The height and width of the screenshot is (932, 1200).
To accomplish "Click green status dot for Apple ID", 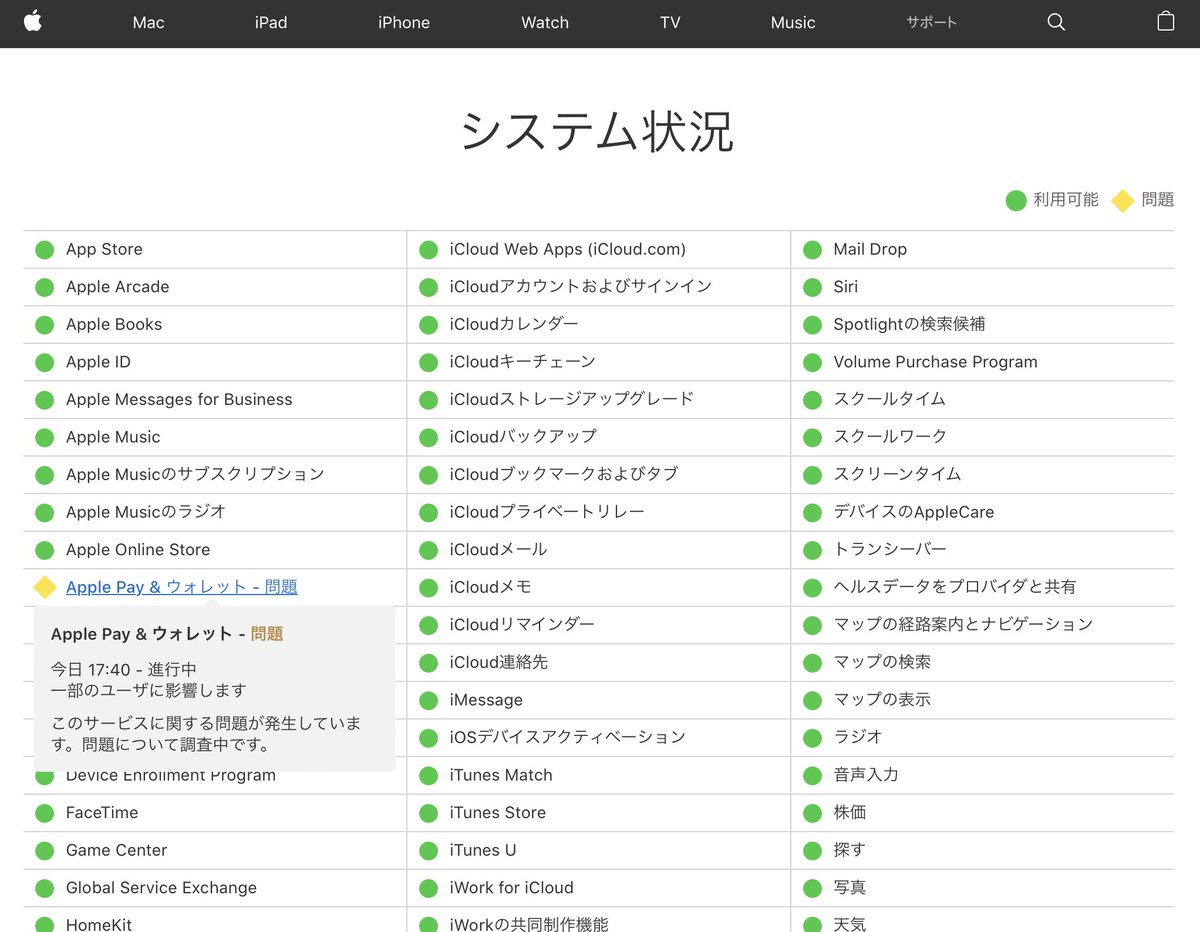I will (44, 362).
